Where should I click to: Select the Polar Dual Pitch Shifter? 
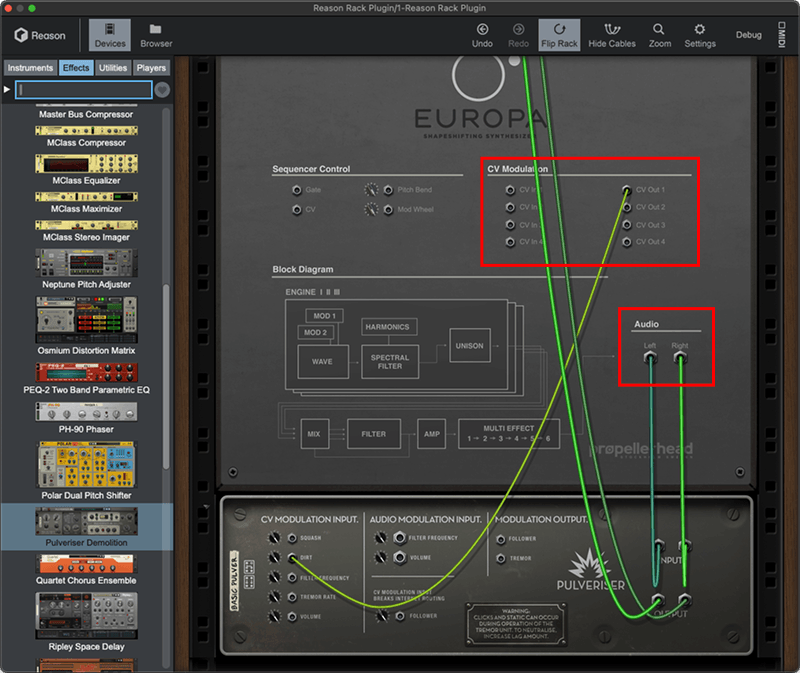[x=86, y=471]
